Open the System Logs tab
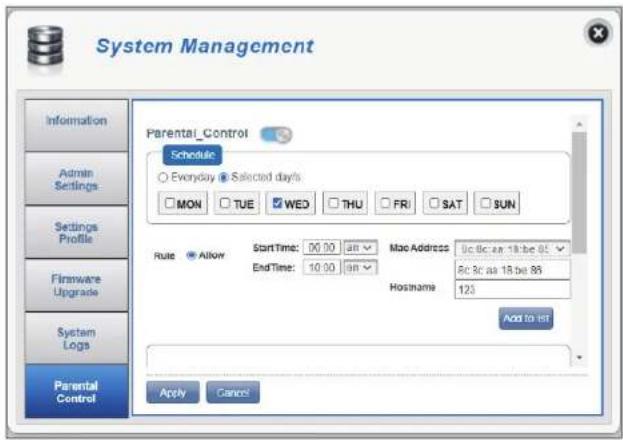 76,338
